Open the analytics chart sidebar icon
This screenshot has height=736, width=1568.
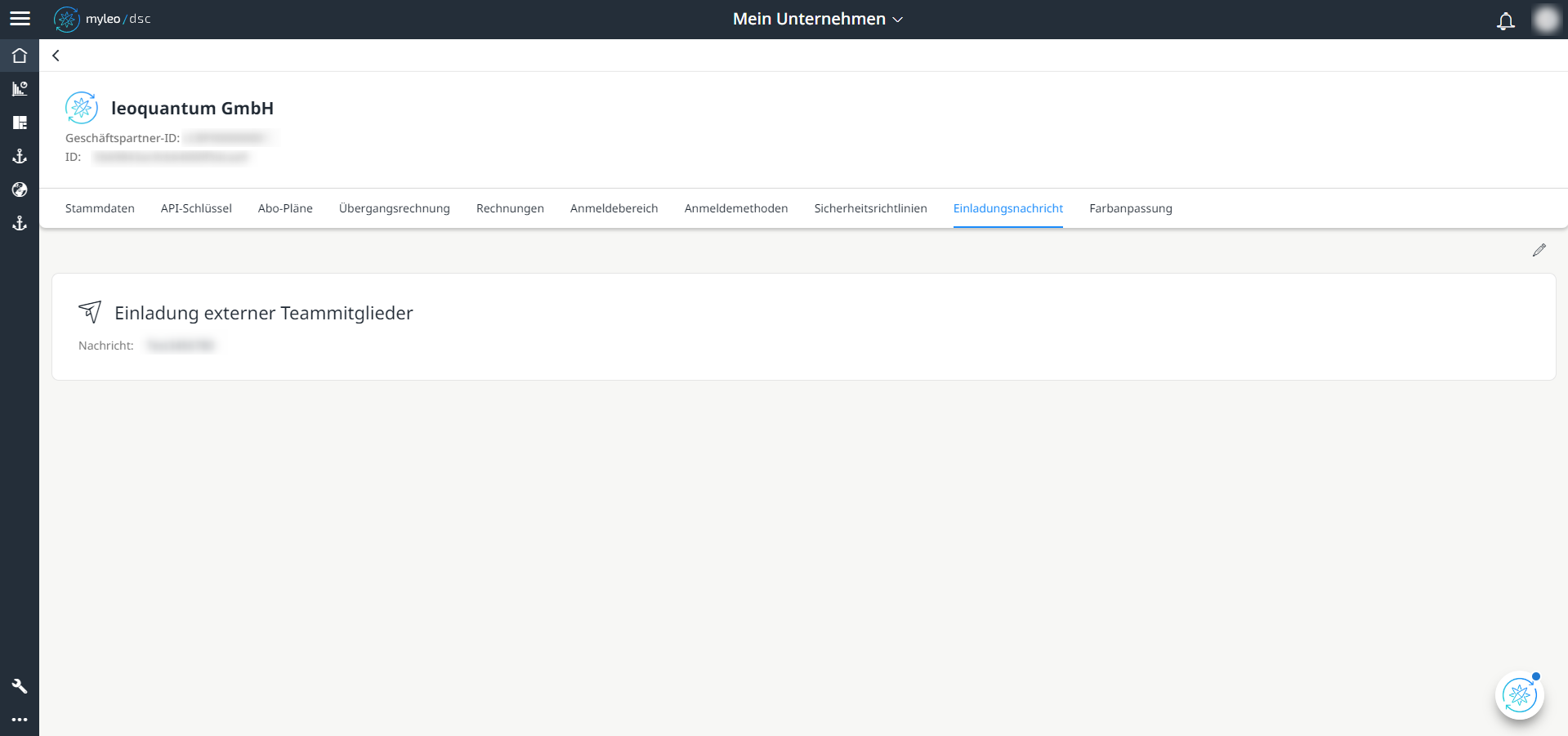[20, 89]
